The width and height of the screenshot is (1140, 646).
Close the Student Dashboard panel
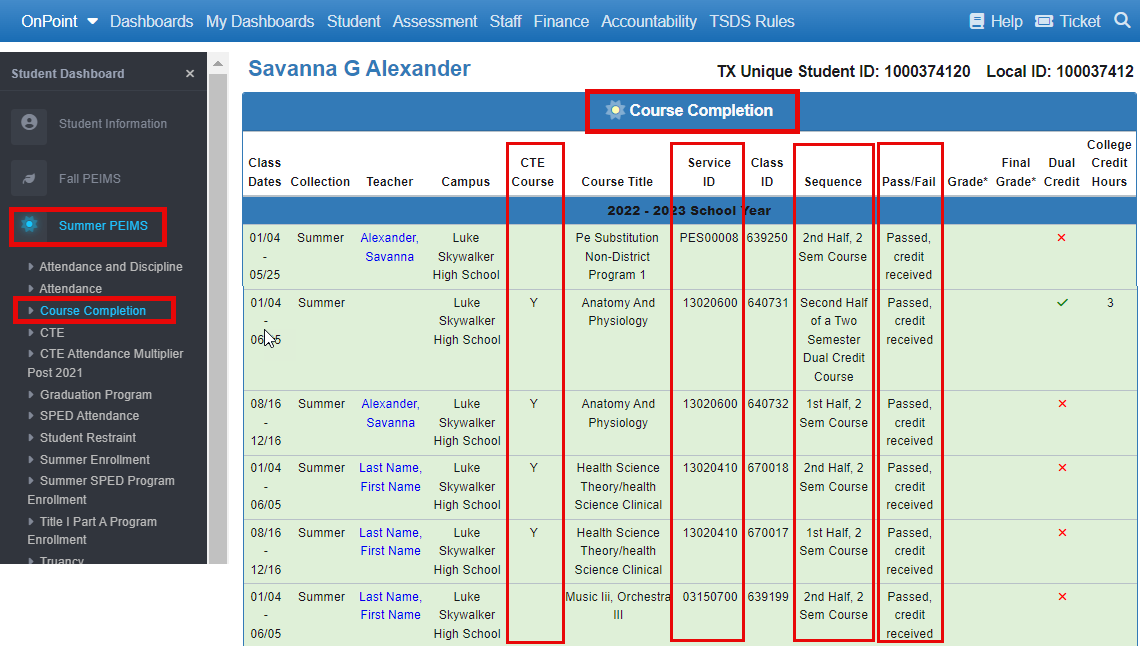189,73
